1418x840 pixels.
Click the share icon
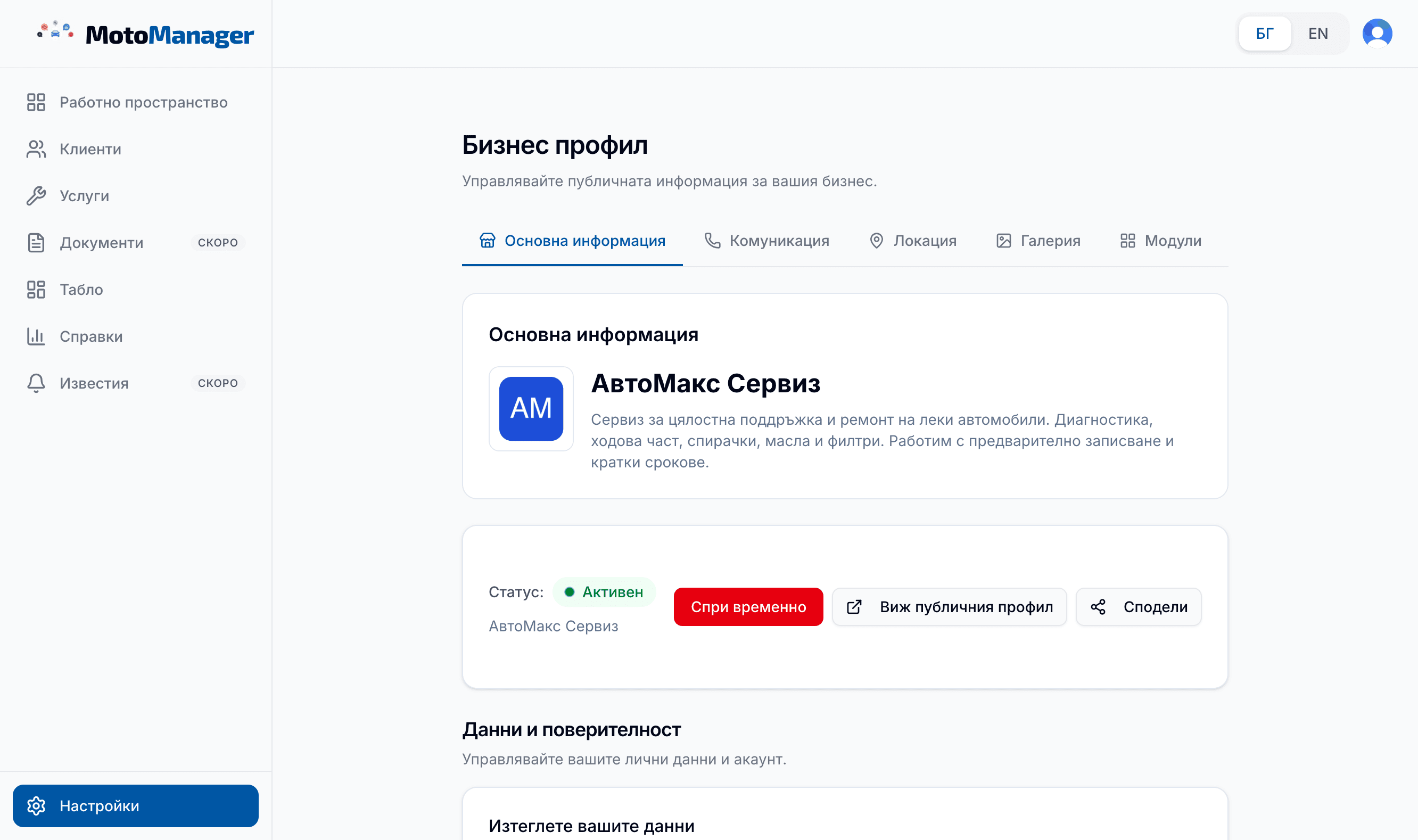click(x=1098, y=607)
